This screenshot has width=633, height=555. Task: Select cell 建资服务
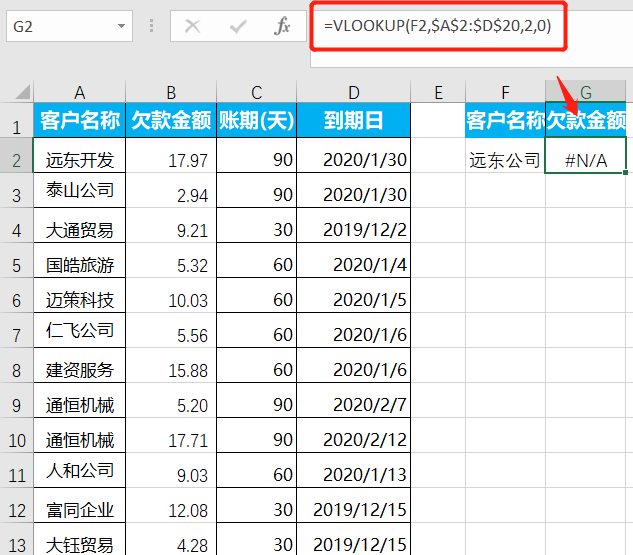coord(80,365)
